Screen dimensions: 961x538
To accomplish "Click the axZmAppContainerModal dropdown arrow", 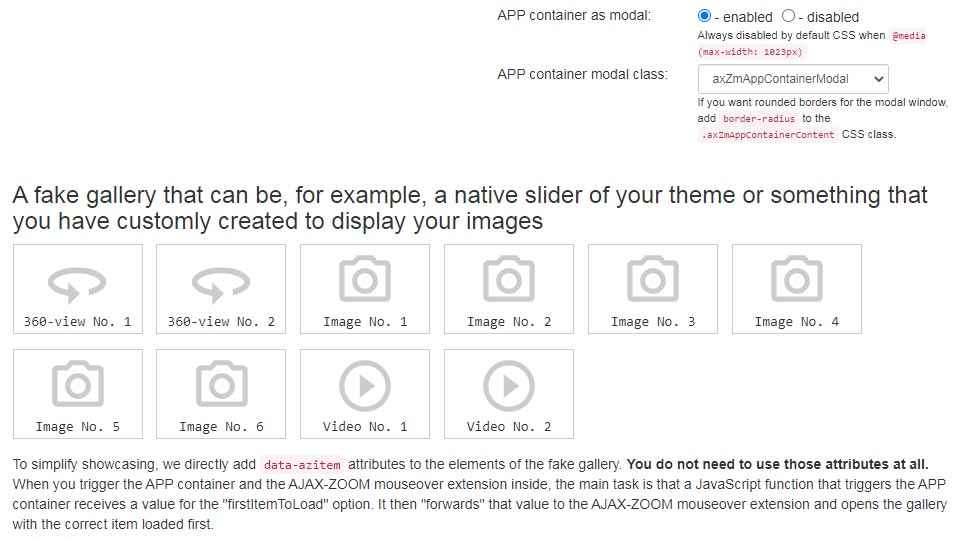I will point(878,79).
